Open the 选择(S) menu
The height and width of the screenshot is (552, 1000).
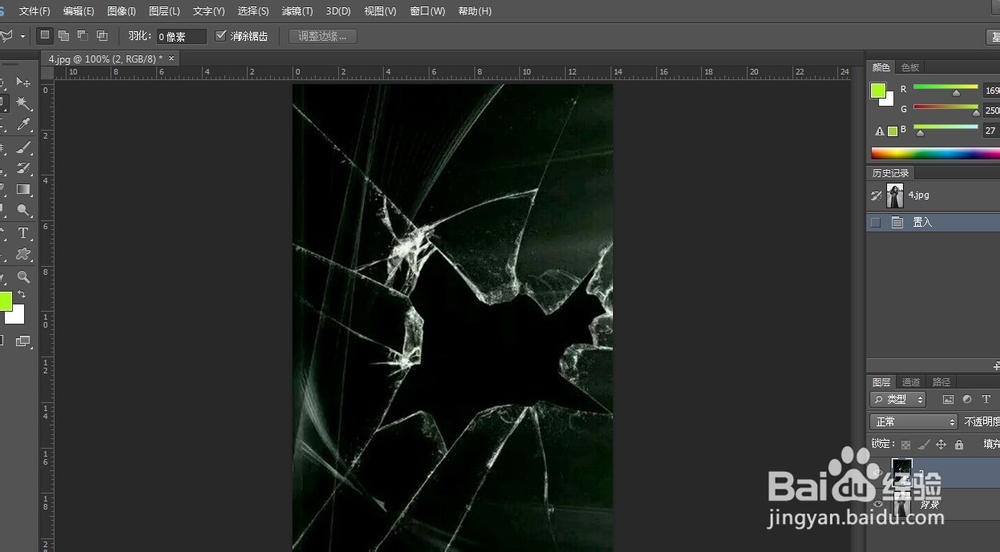(253, 11)
